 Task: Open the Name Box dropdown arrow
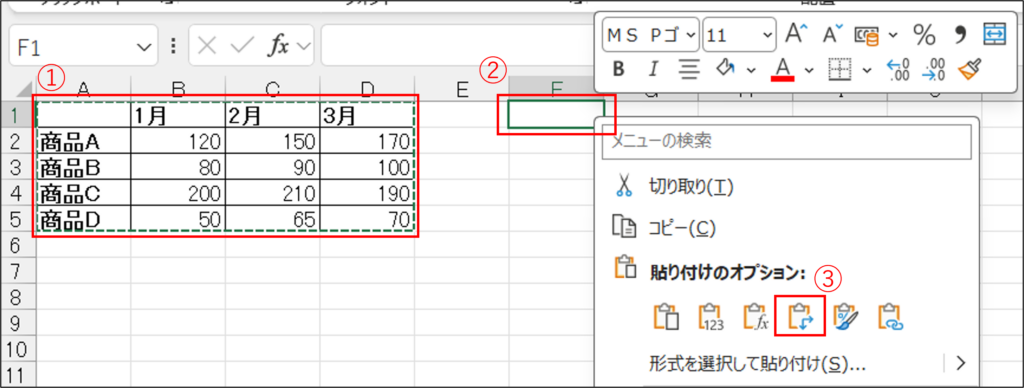coord(143,46)
